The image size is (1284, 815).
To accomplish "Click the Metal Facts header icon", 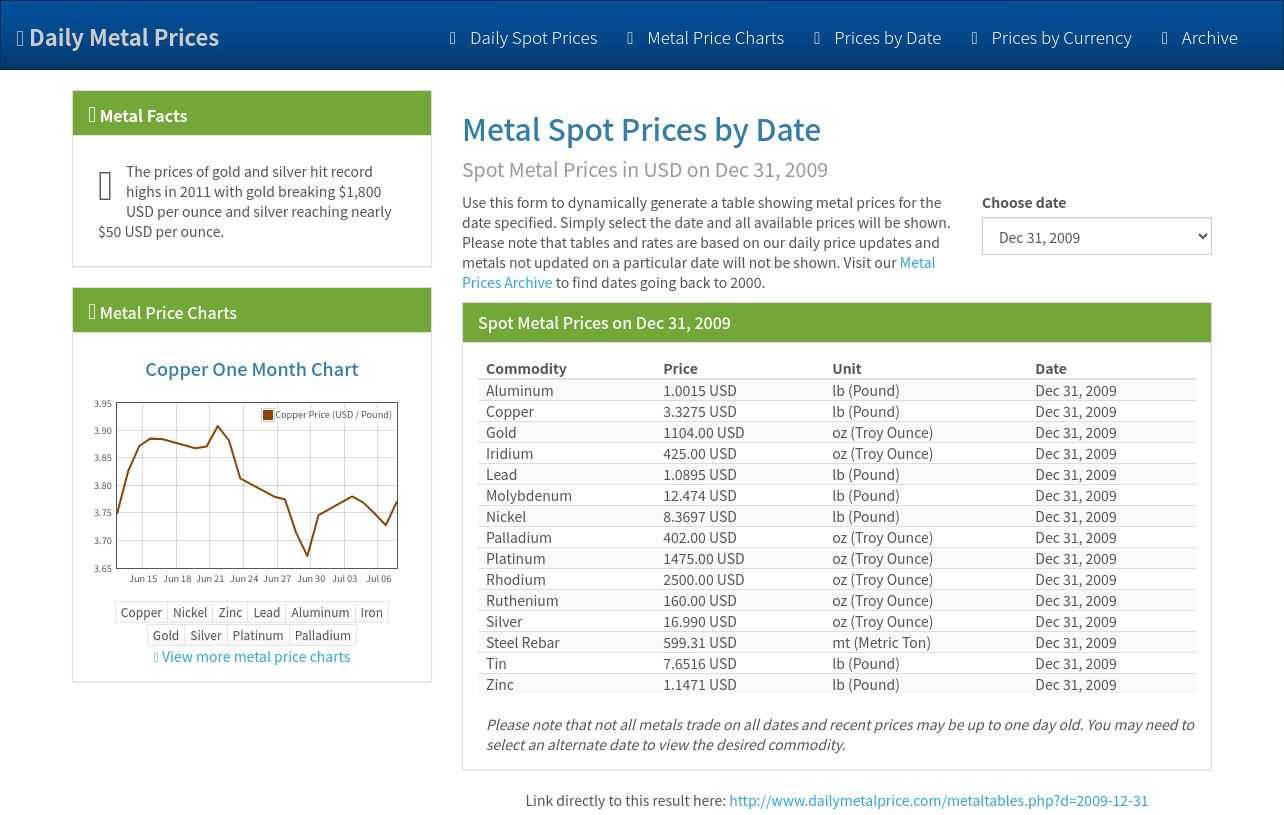I will [92, 115].
